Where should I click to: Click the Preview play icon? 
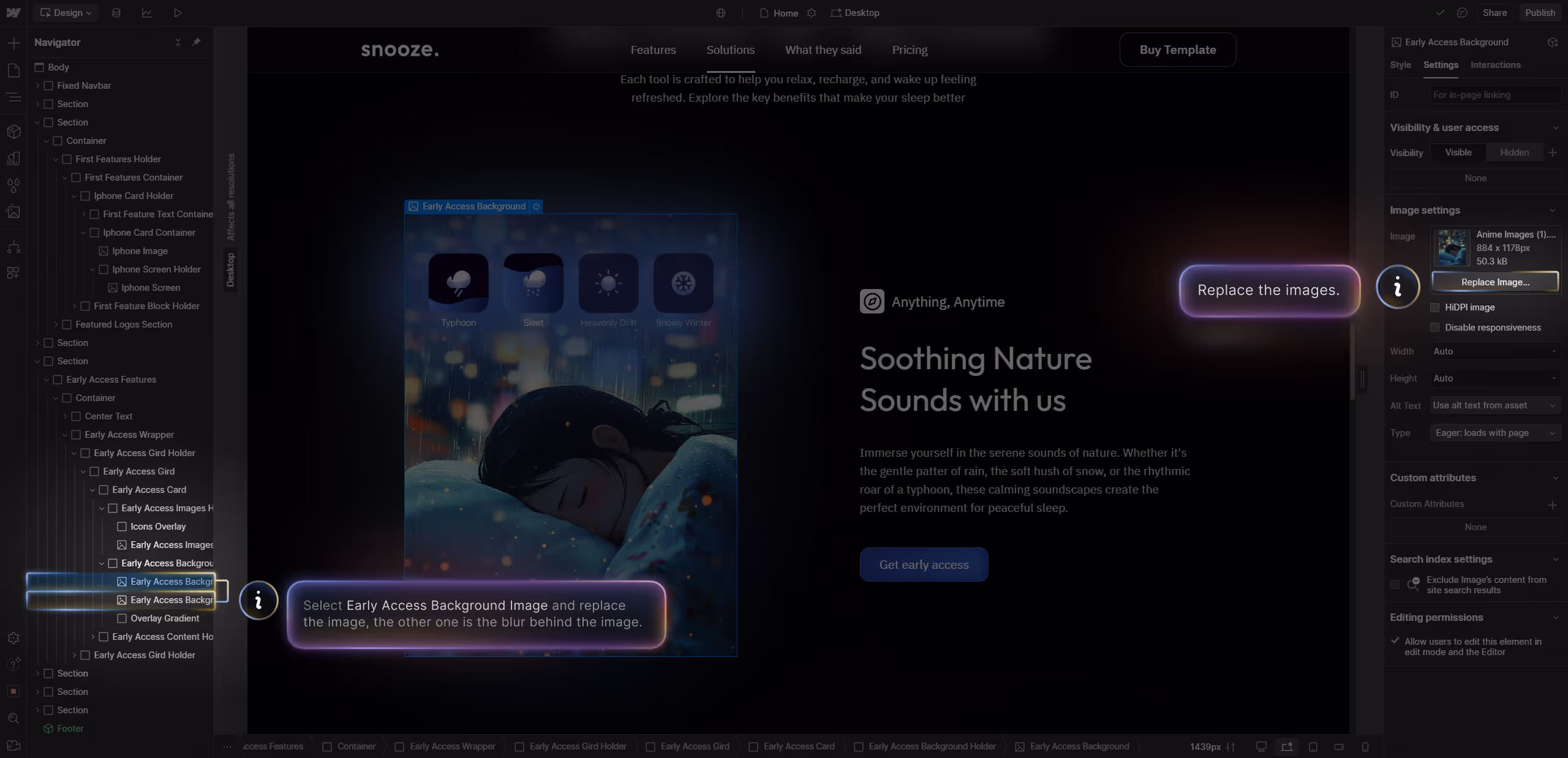[178, 13]
